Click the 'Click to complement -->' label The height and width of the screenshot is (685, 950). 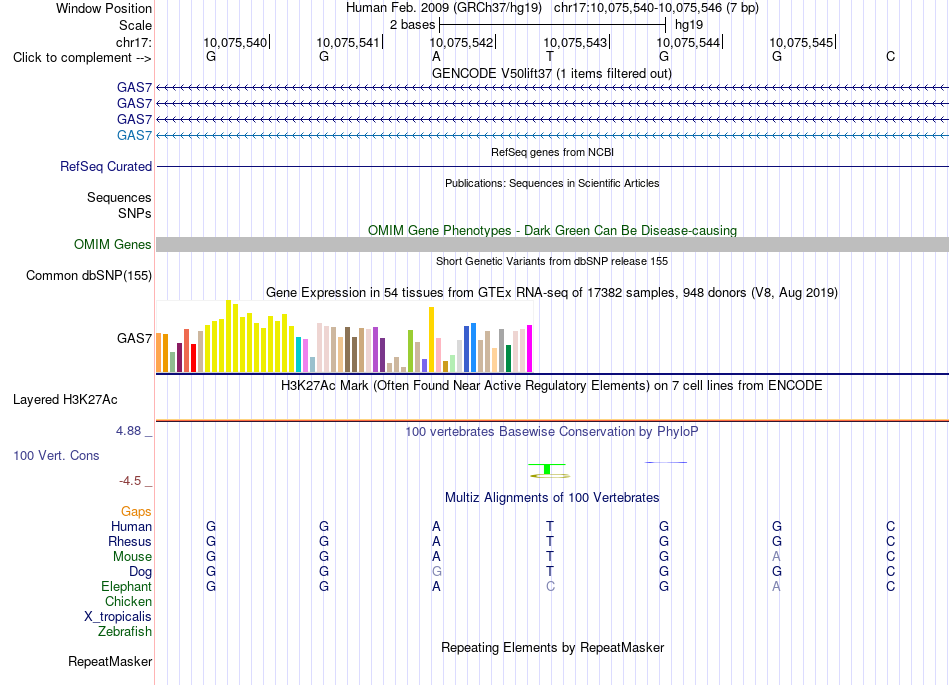82,58
